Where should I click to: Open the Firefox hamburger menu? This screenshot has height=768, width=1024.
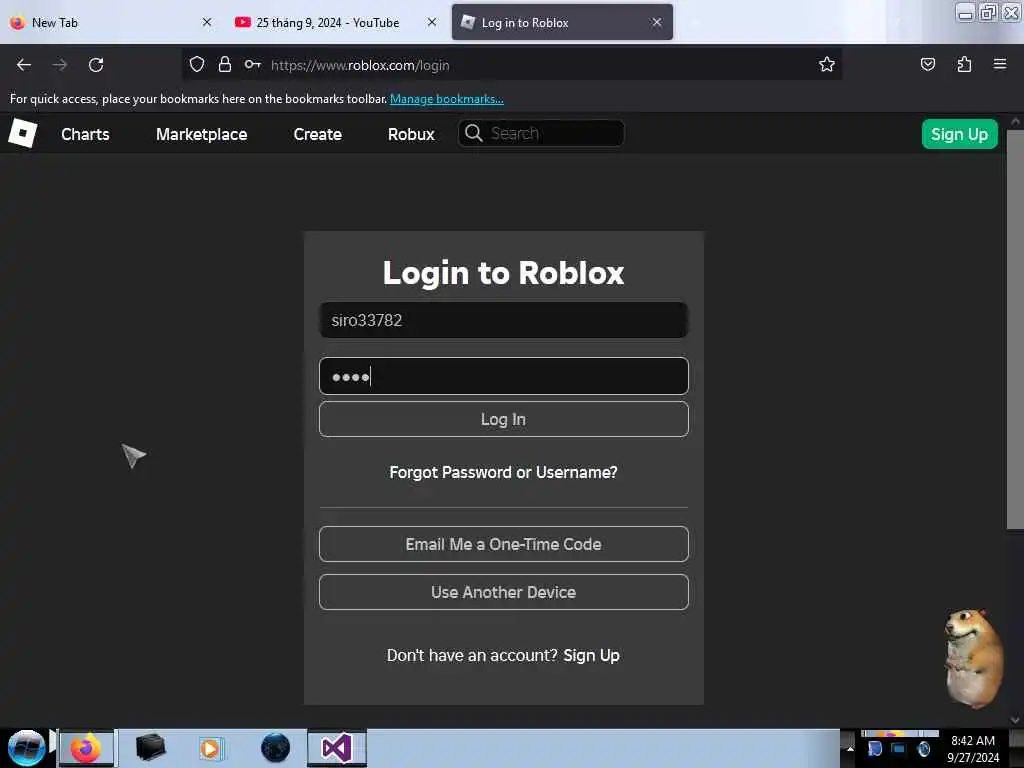1000,64
